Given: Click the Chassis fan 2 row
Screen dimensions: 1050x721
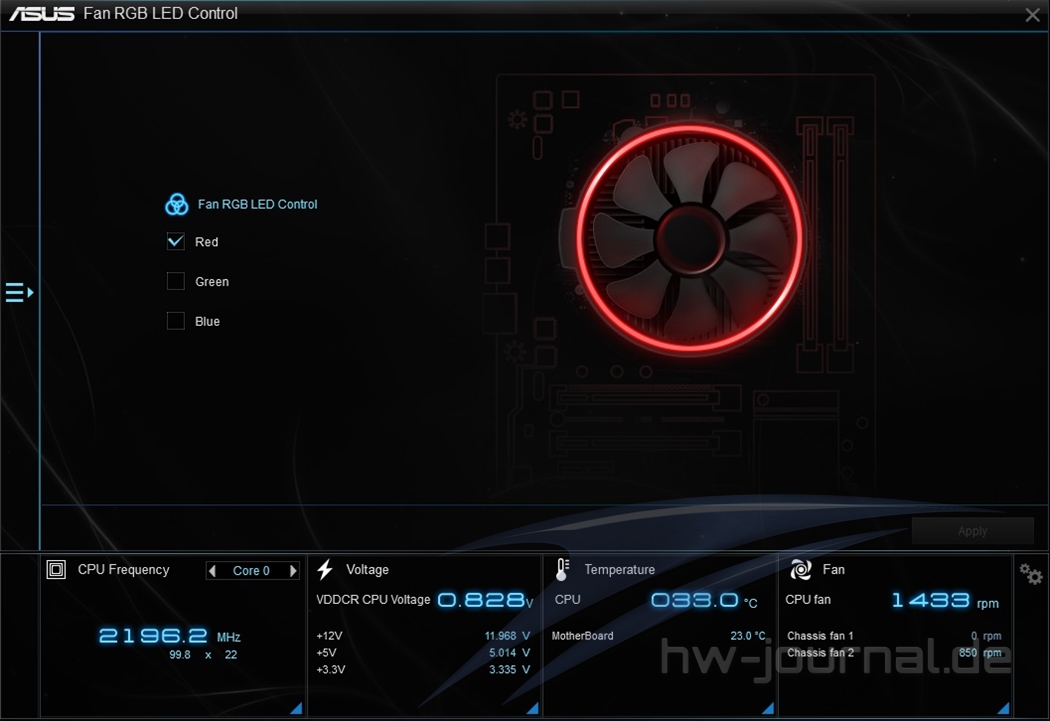Looking at the screenshot, I should (x=894, y=653).
